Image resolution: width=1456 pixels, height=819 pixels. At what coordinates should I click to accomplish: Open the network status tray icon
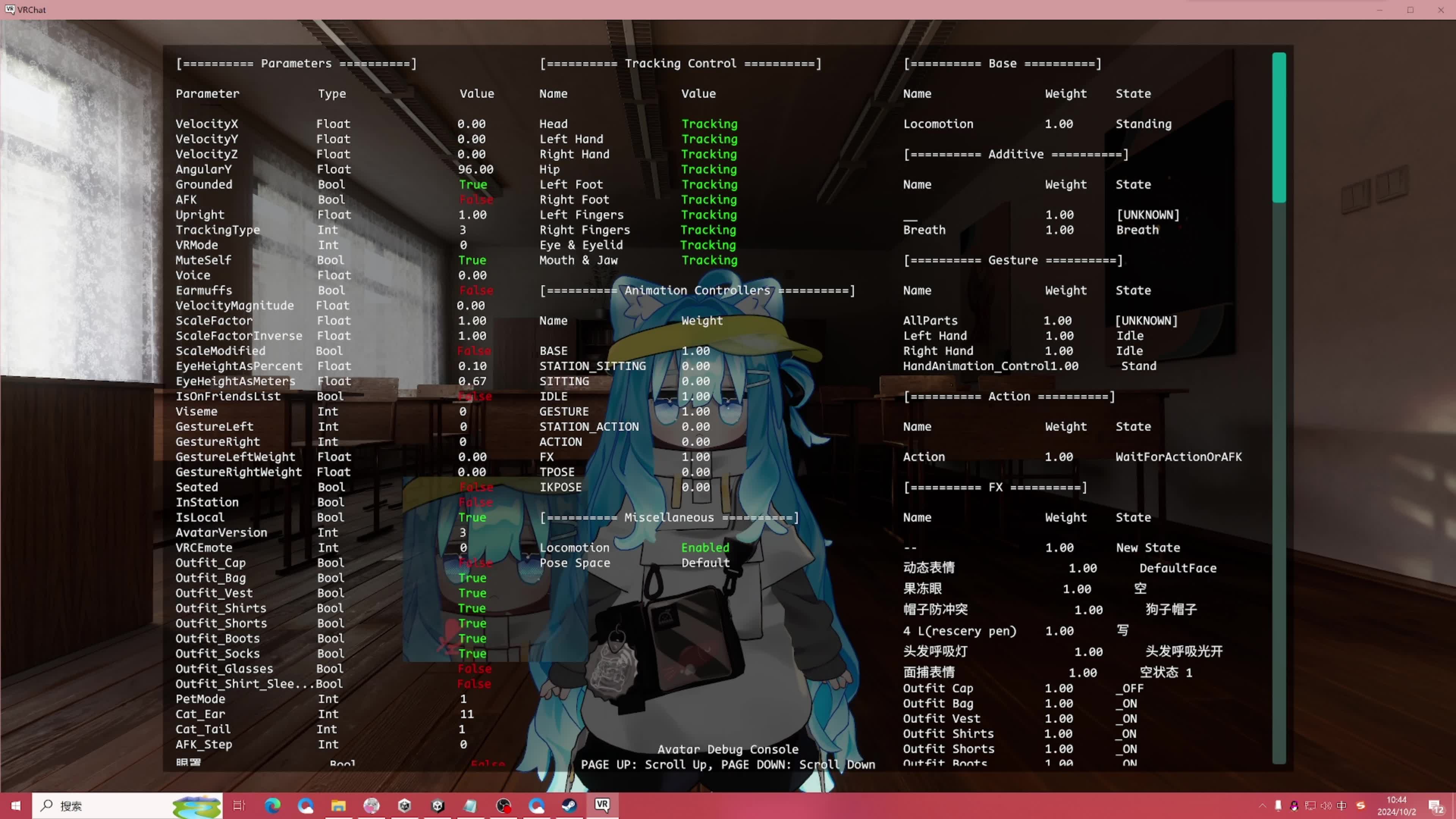[x=1310, y=805]
